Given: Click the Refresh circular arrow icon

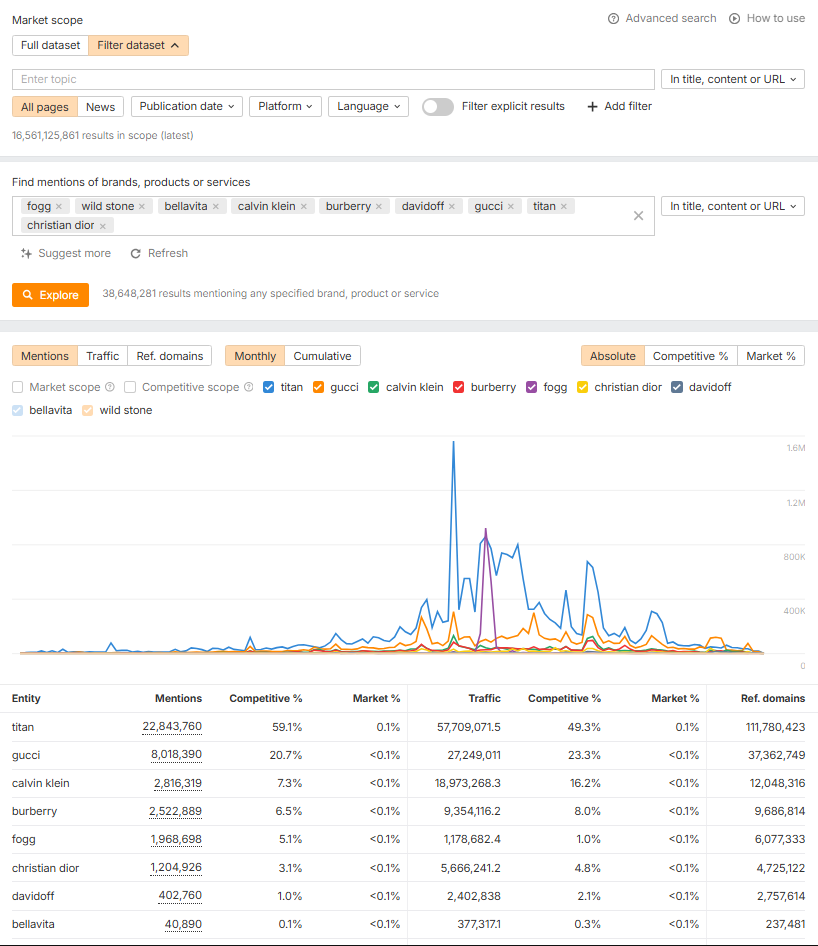Looking at the screenshot, I should click(136, 253).
